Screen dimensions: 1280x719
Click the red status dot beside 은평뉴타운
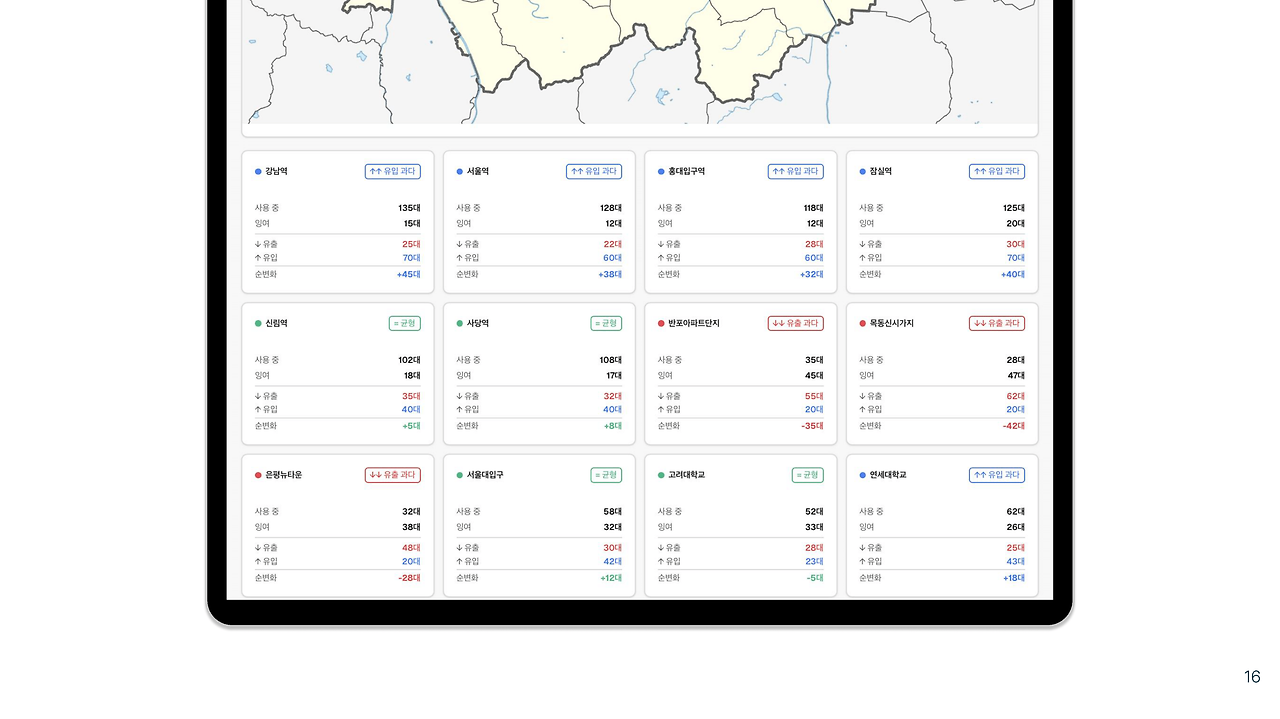point(258,475)
